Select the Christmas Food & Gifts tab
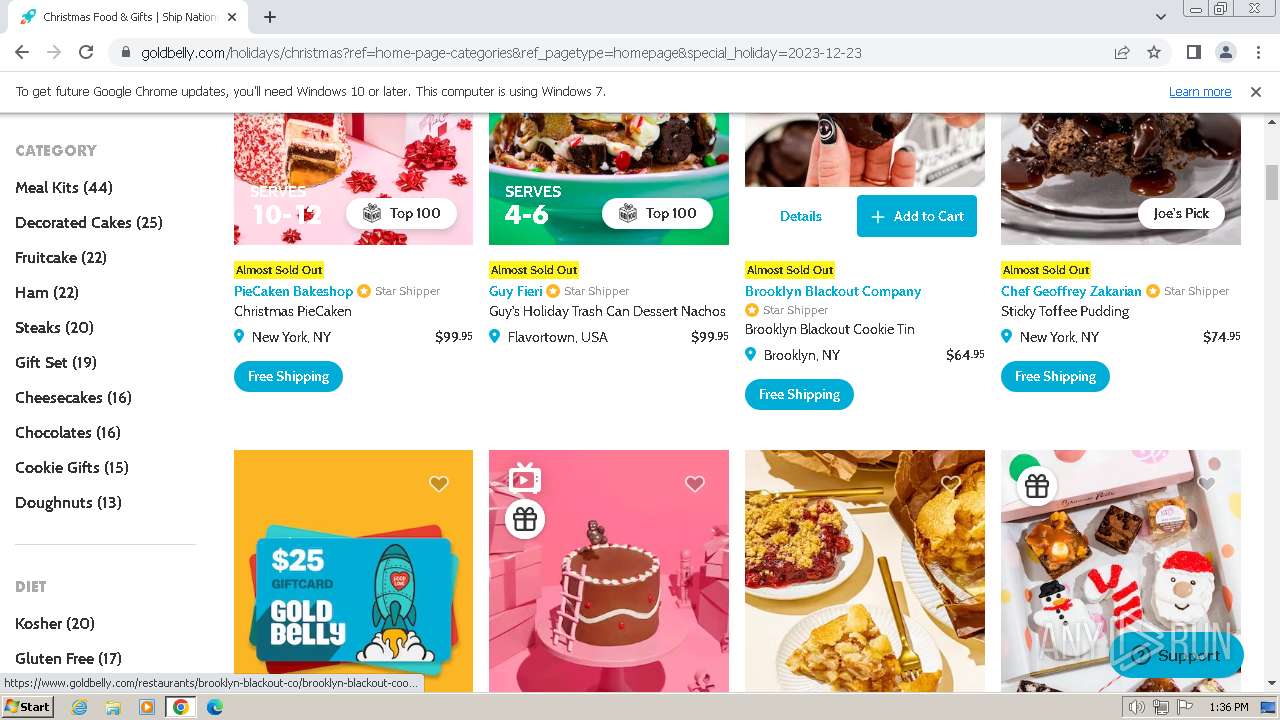This screenshot has width=1280, height=720. point(128,17)
